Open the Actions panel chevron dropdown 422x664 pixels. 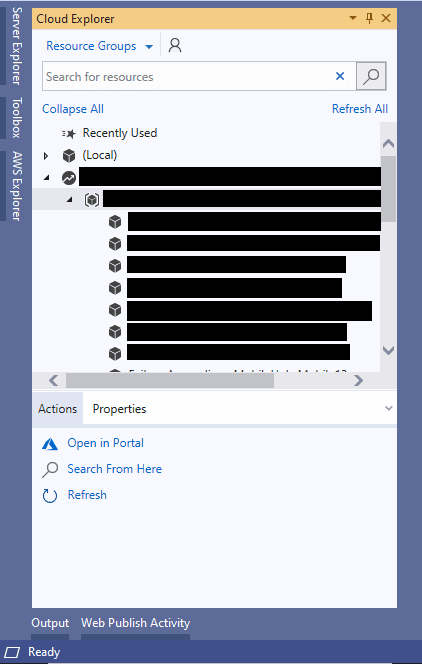[389, 408]
